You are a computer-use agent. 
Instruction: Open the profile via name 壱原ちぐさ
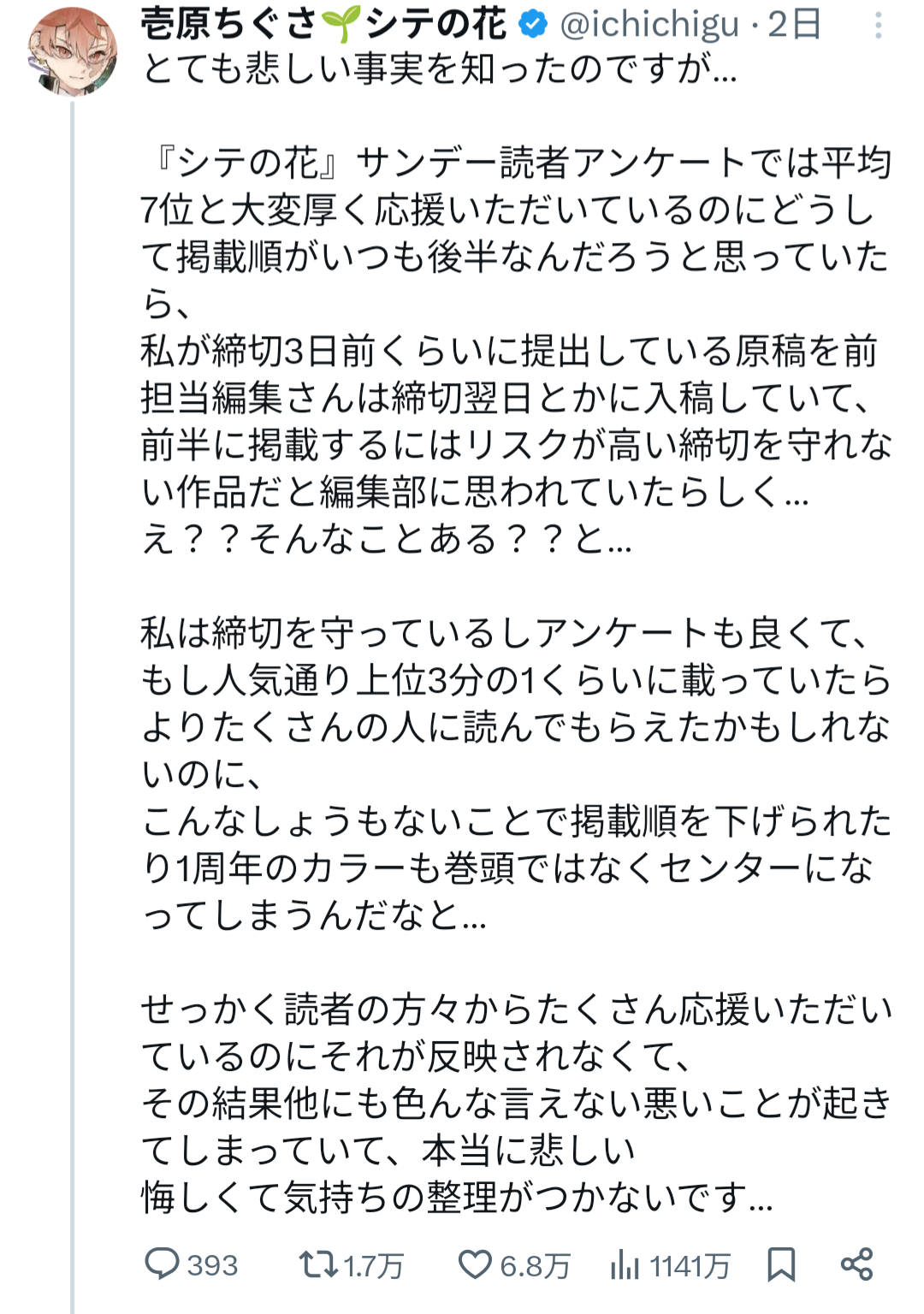coord(229,24)
